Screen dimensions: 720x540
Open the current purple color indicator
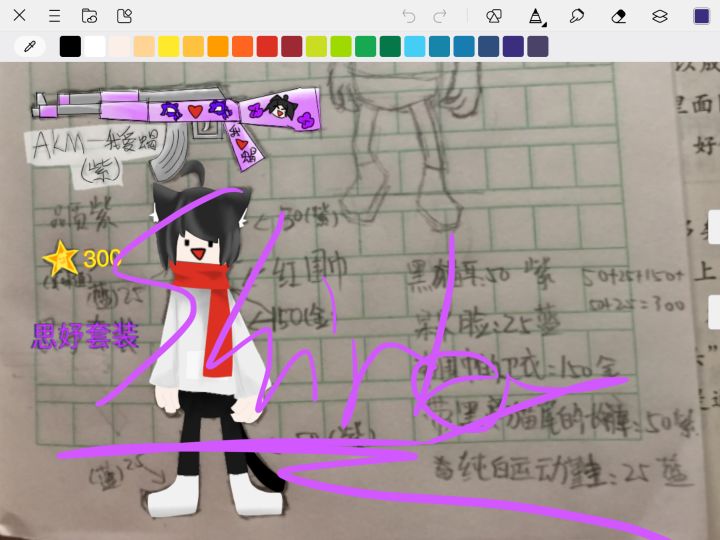pos(701,16)
